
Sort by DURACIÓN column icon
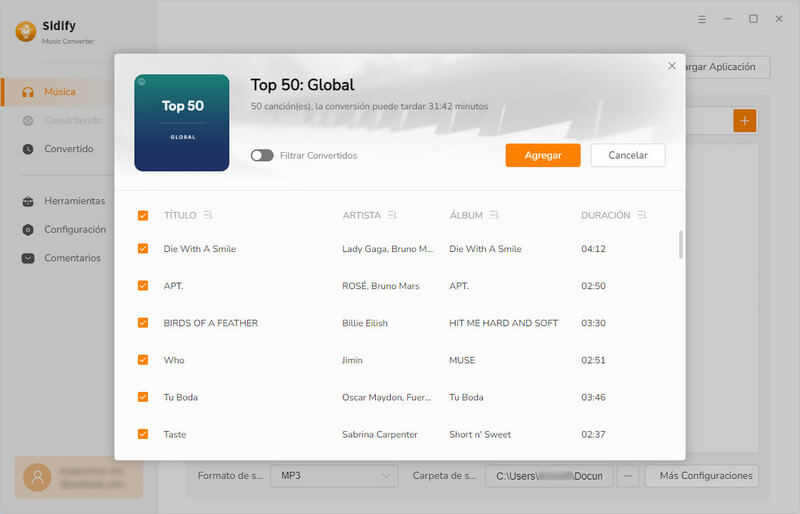coord(641,215)
